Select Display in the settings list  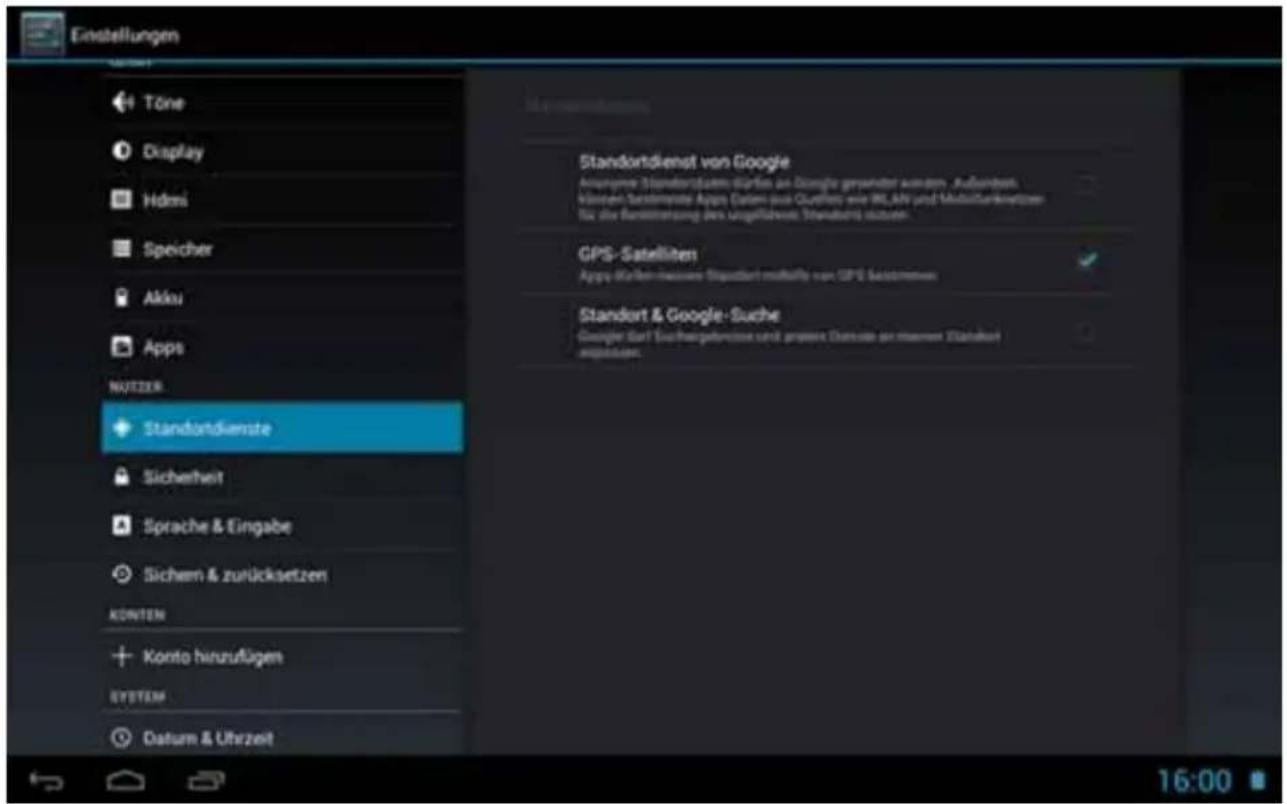(x=282, y=152)
